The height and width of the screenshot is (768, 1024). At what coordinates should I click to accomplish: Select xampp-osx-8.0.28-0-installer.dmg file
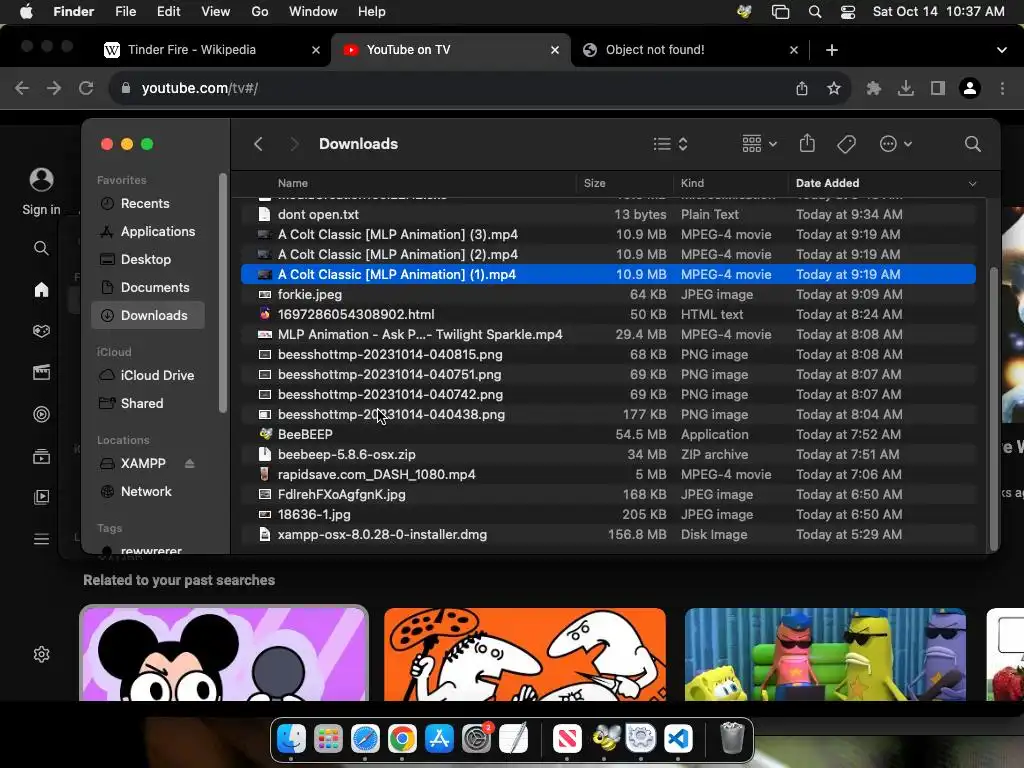click(608, 534)
